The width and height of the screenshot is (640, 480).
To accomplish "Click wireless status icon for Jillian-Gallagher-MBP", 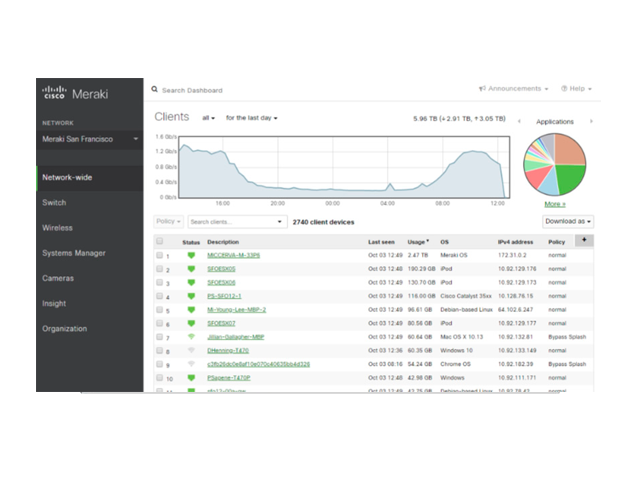I will (191, 338).
